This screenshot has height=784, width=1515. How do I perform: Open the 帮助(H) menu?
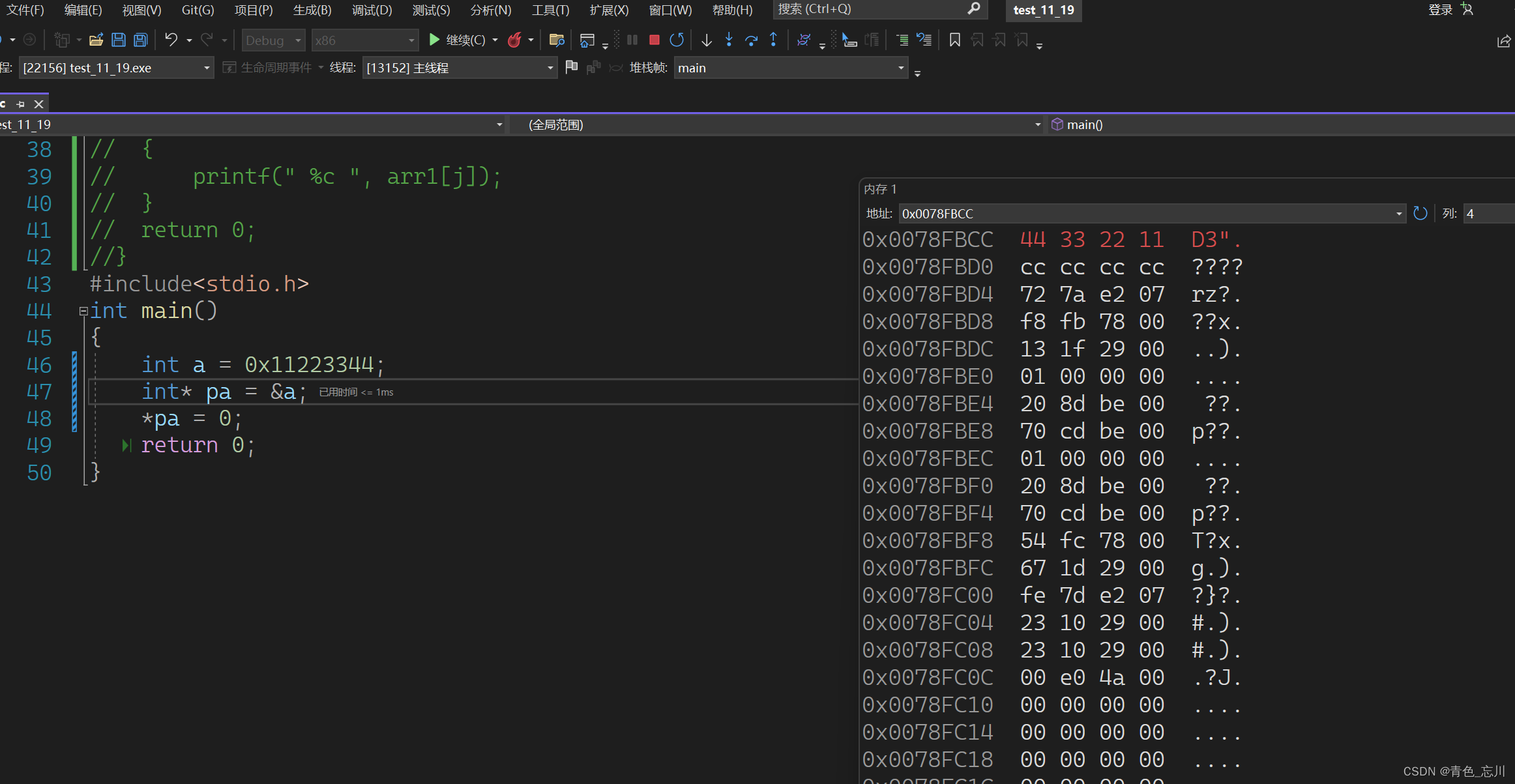(732, 10)
